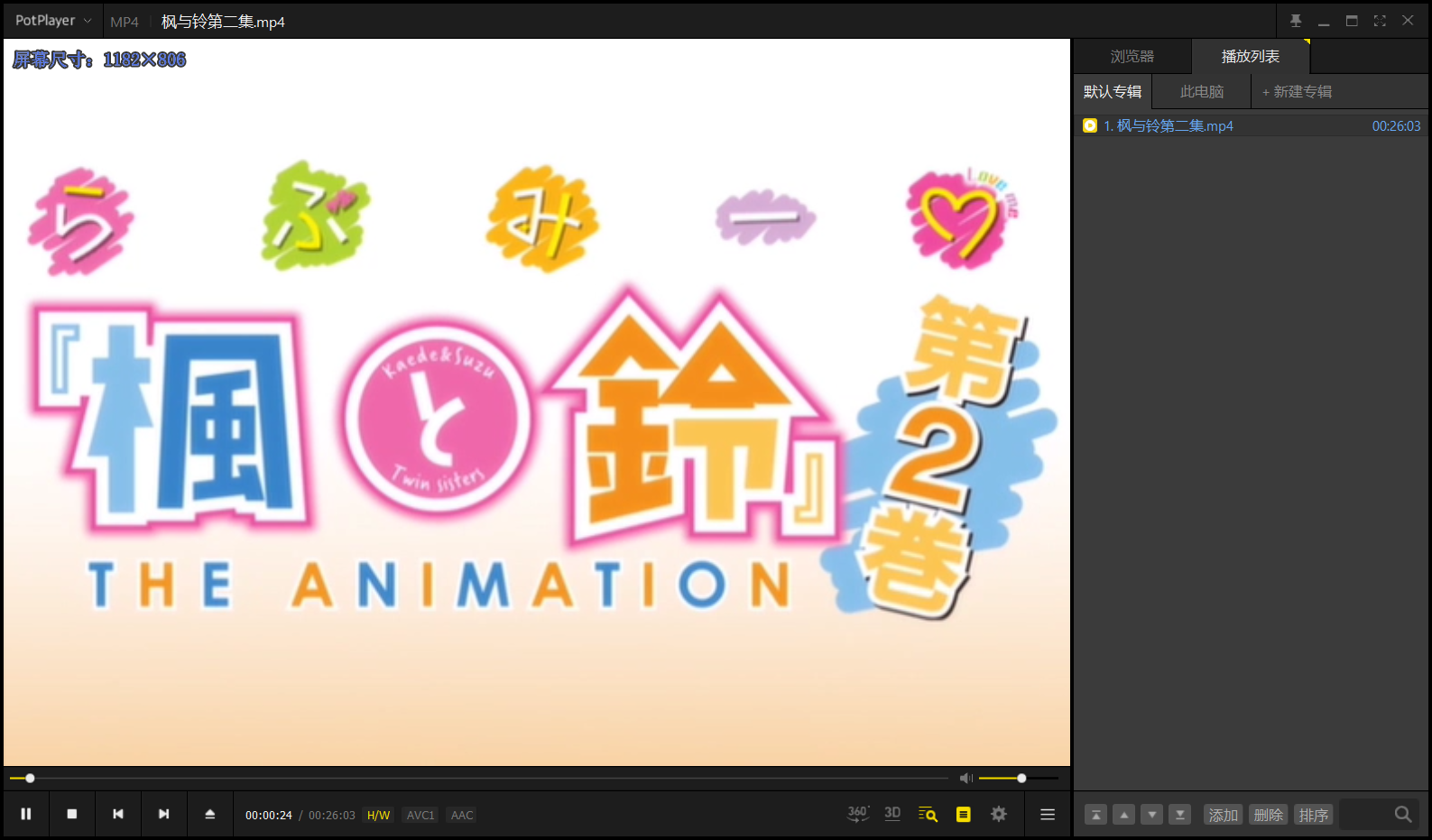Image resolution: width=1432 pixels, height=840 pixels.
Task: Click the + 新建专辑 tab
Action: [x=1297, y=91]
